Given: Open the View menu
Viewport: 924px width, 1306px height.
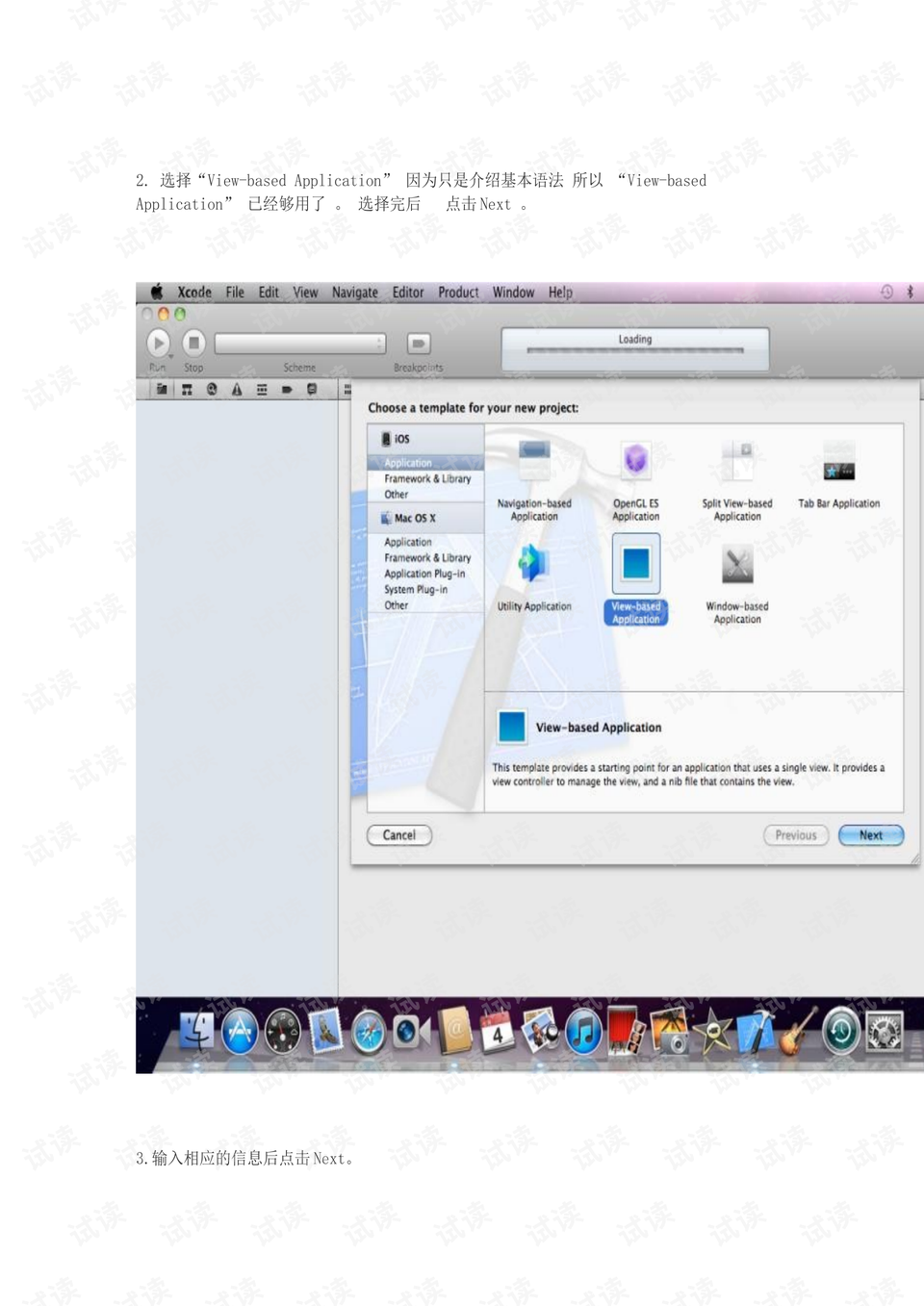Looking at the screenshot, I should coord(305,293).
